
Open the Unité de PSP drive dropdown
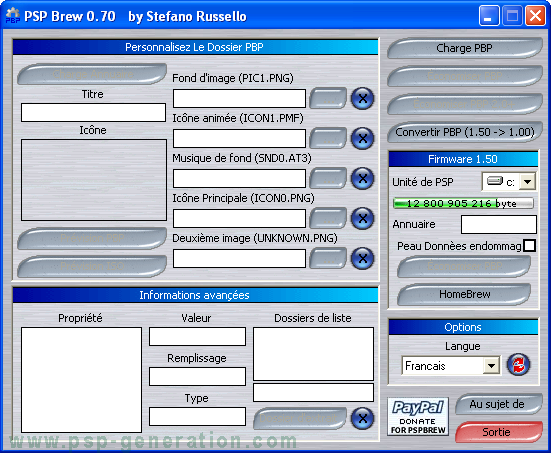[527, 182]
